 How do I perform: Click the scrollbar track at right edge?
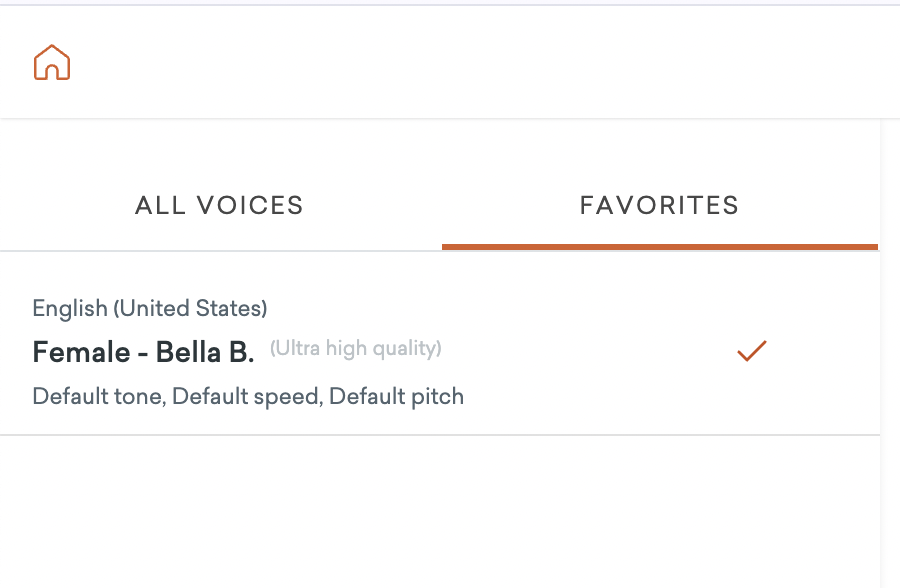point(890,353)
